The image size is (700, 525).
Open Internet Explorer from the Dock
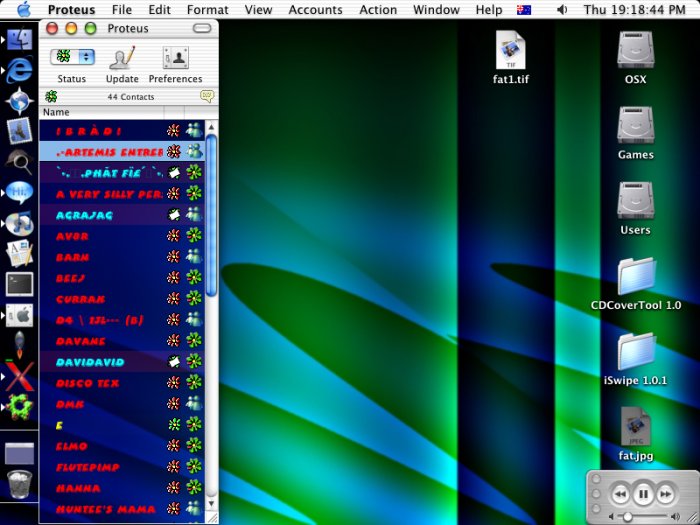point(19,69)
